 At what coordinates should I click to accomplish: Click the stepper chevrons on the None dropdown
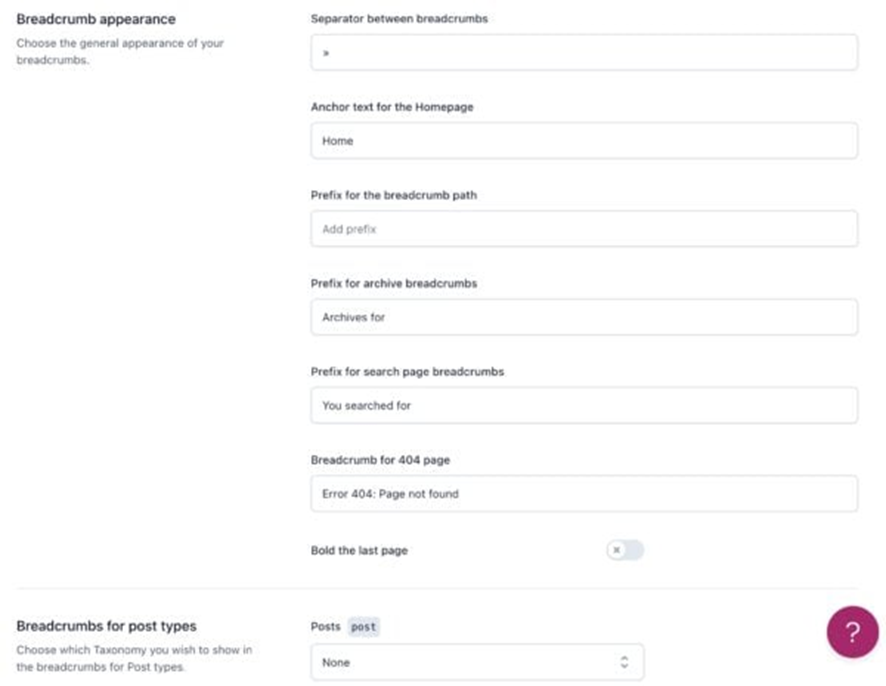tap(625, 661)
